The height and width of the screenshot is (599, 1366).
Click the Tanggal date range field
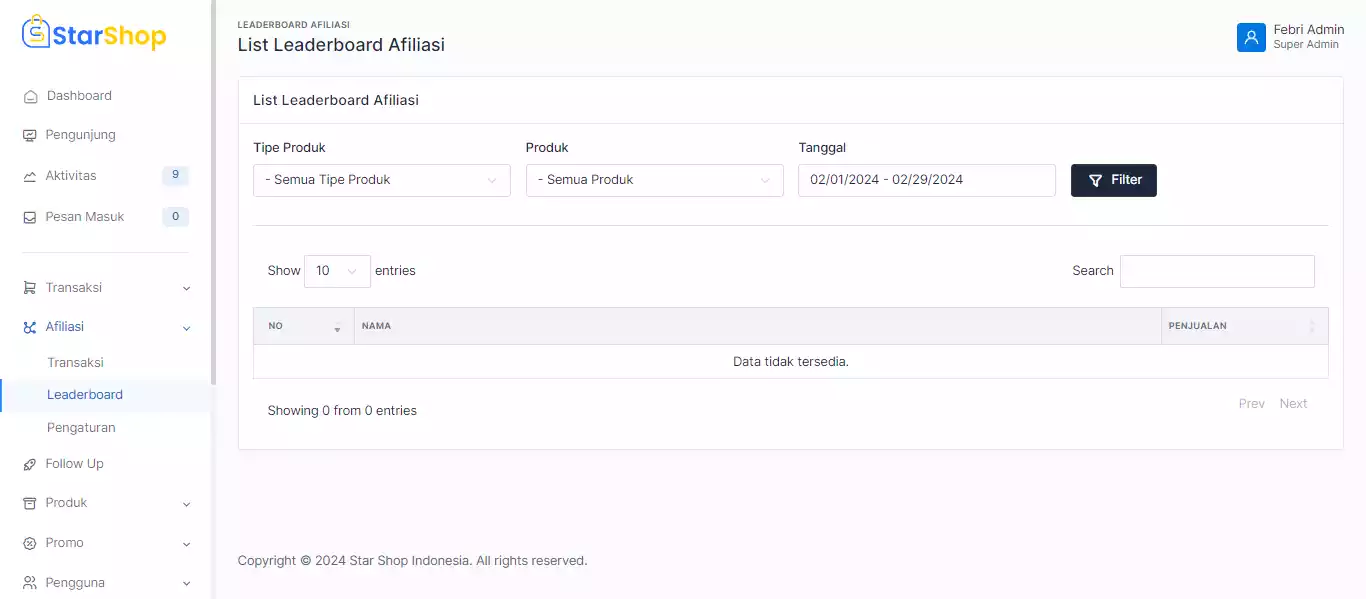coord(926,180)
